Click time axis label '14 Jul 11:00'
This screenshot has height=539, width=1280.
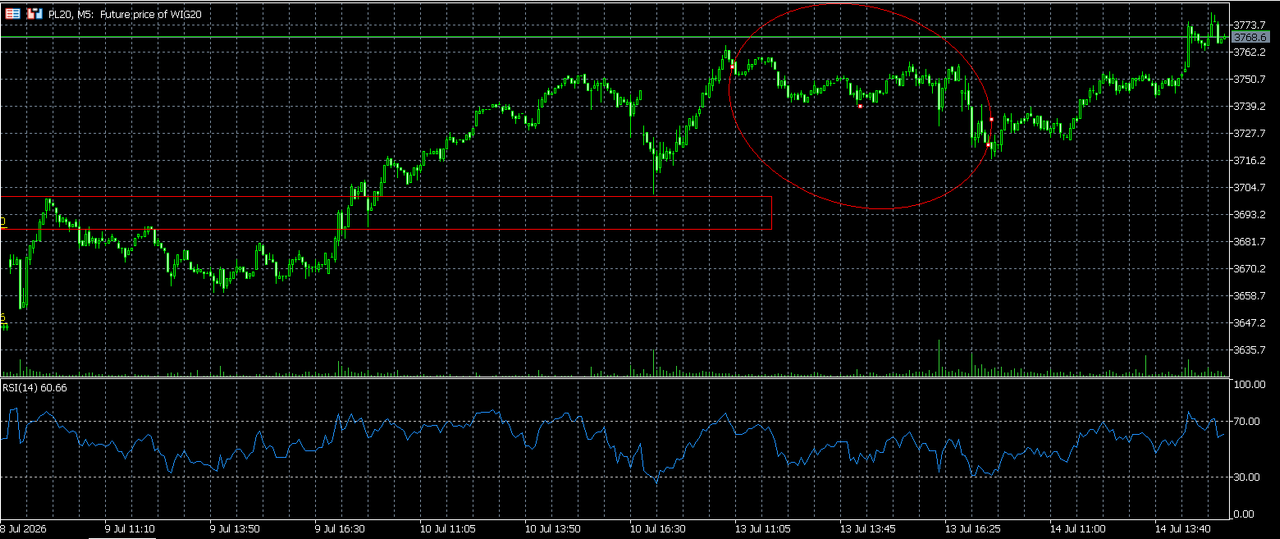[1079, 527]
